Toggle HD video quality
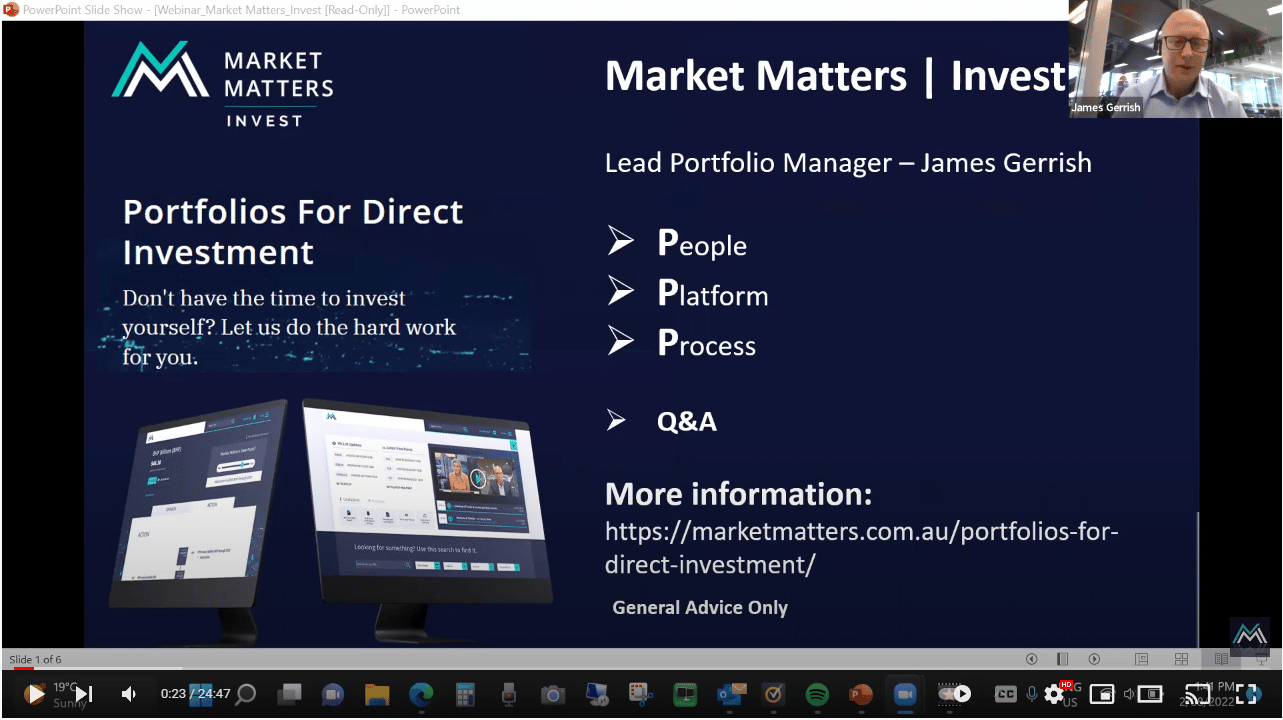1283x720 pixels. tap(1066, 683)
